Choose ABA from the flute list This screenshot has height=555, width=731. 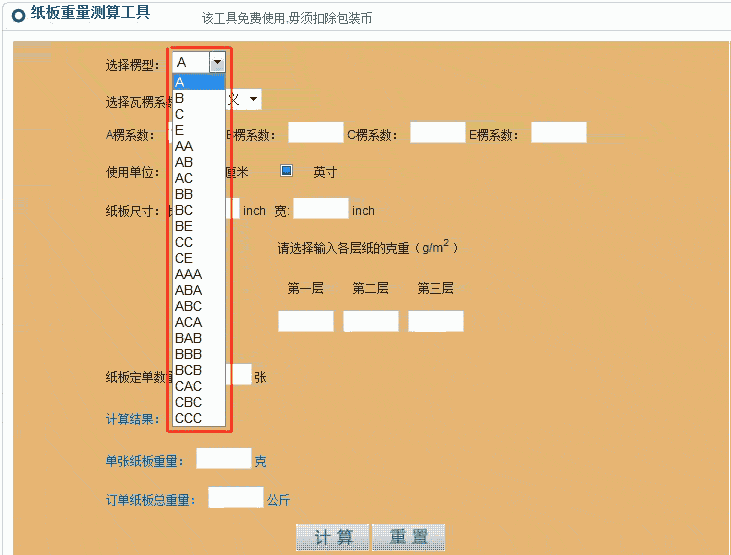199,290
